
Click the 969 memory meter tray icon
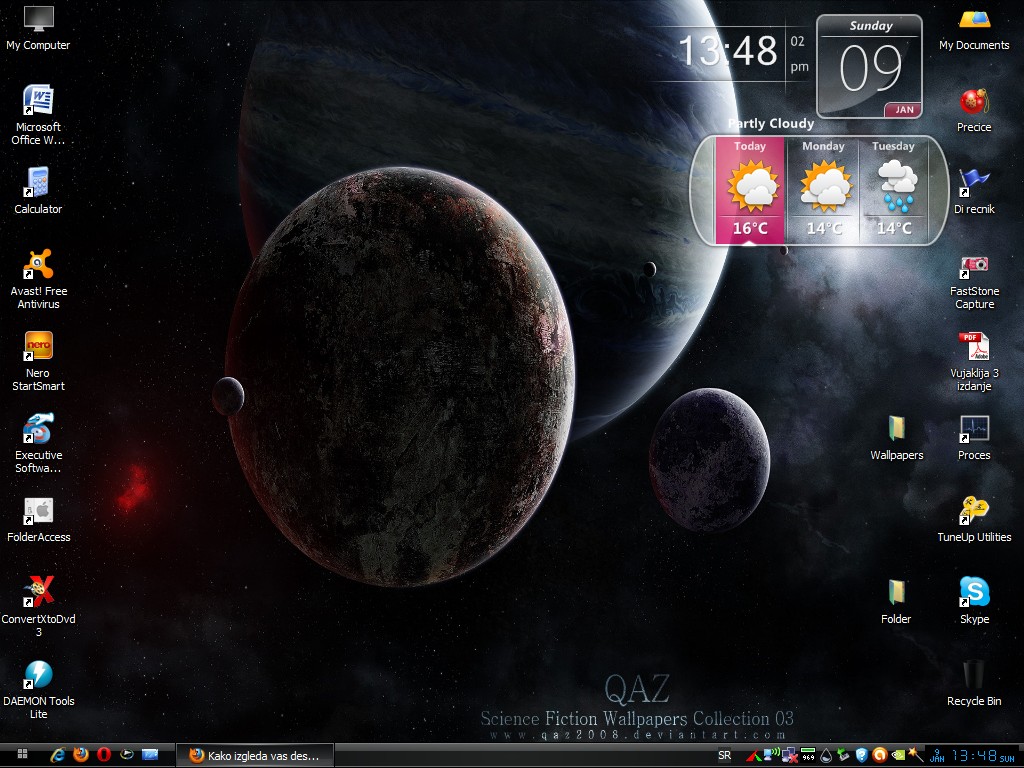tap(808, 755)
